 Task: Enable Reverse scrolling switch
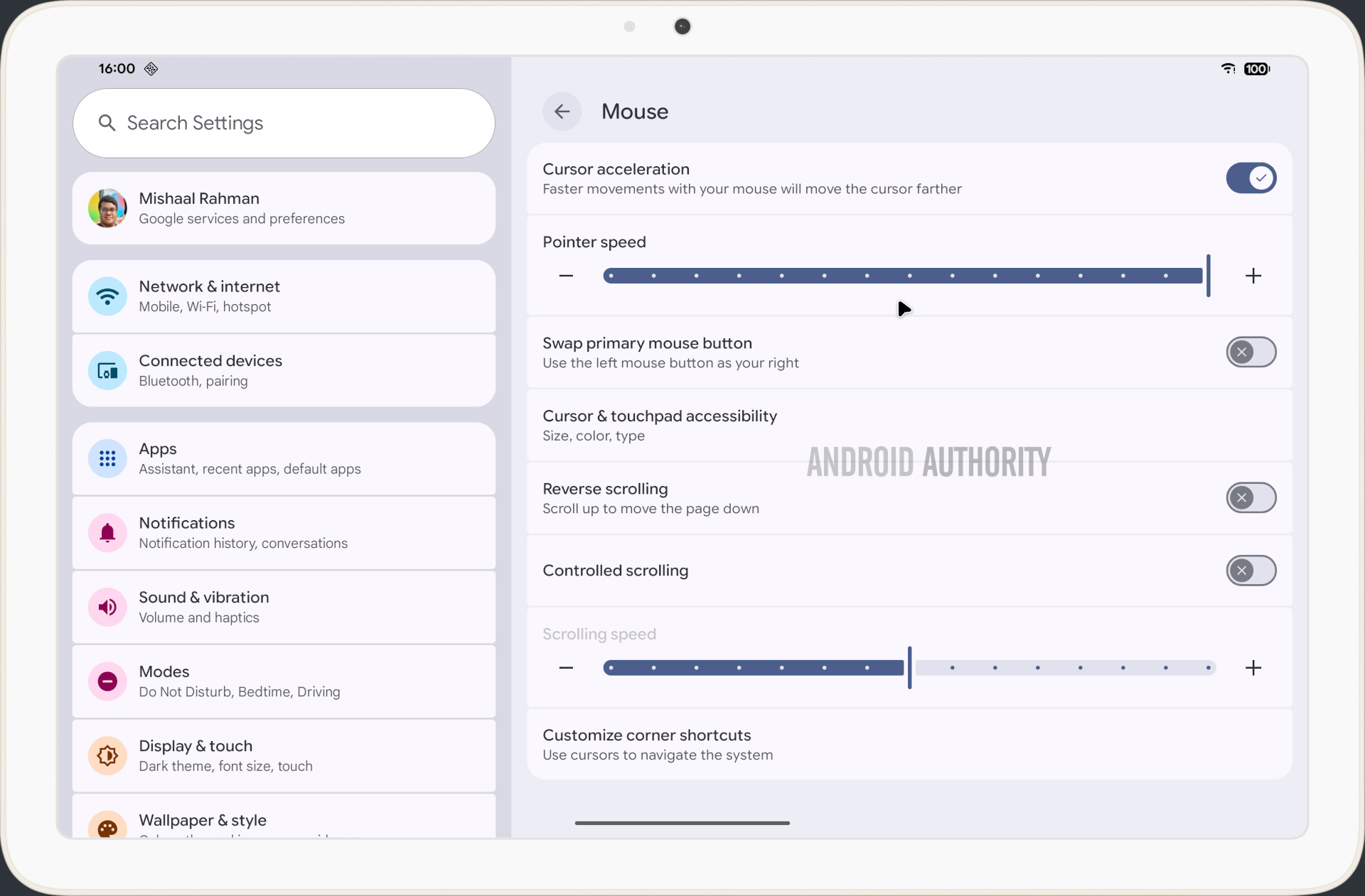(x=1251, y=498)
